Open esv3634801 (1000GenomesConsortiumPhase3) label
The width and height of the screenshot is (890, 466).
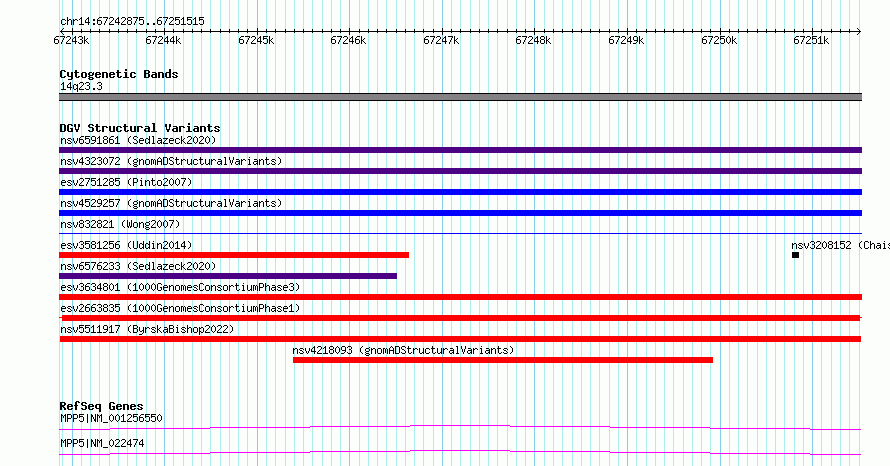[x=180, y=287]
